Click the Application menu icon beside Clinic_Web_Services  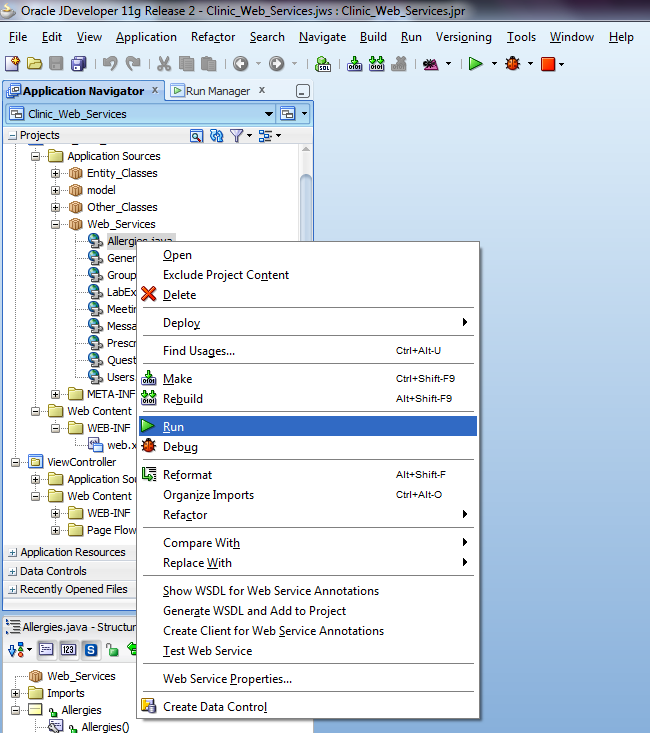tap(288, 114)
